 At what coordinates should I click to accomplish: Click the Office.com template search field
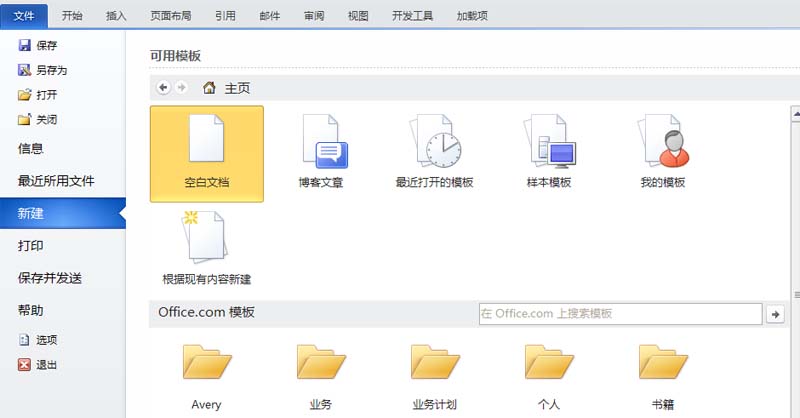pyautogui.click(x=620, y=313)
